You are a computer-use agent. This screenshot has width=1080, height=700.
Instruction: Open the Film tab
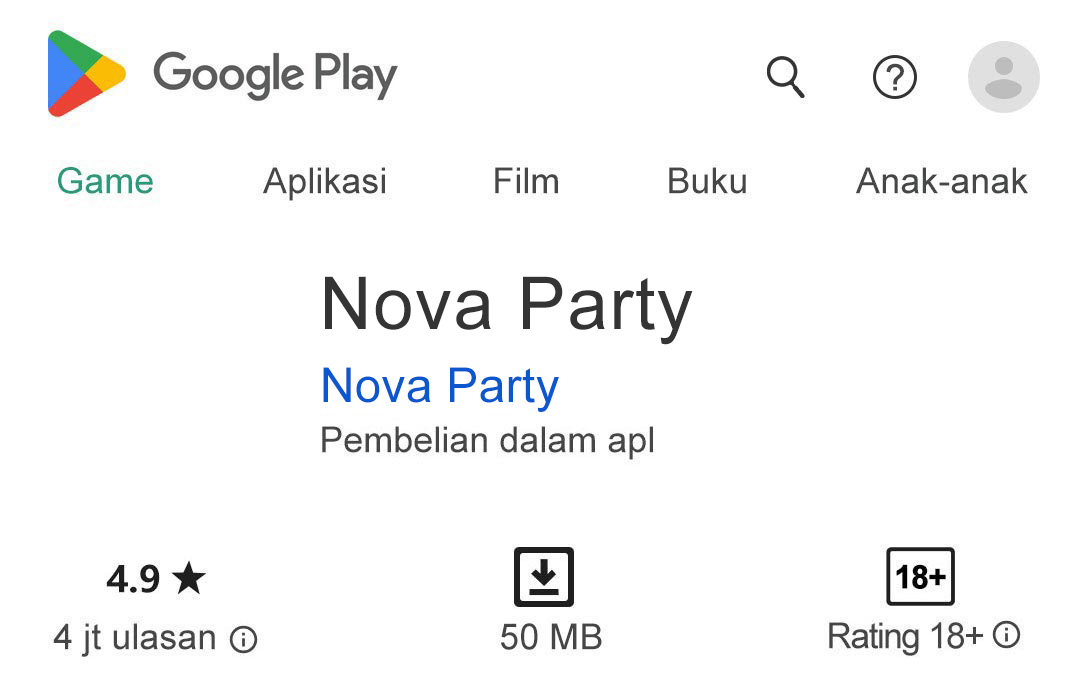525,181
